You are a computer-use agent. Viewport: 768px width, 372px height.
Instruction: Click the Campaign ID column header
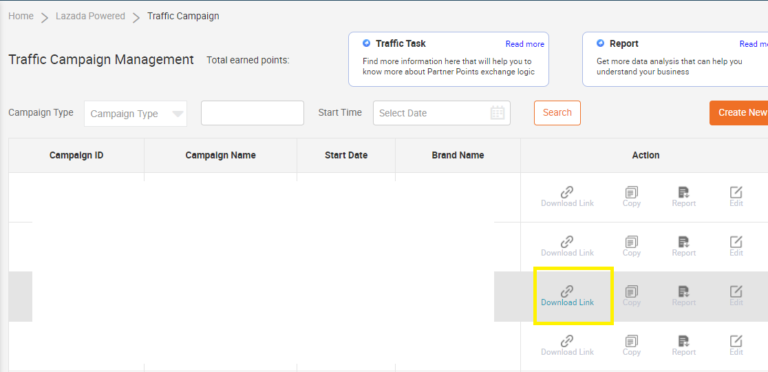click(x=76, y=155)
